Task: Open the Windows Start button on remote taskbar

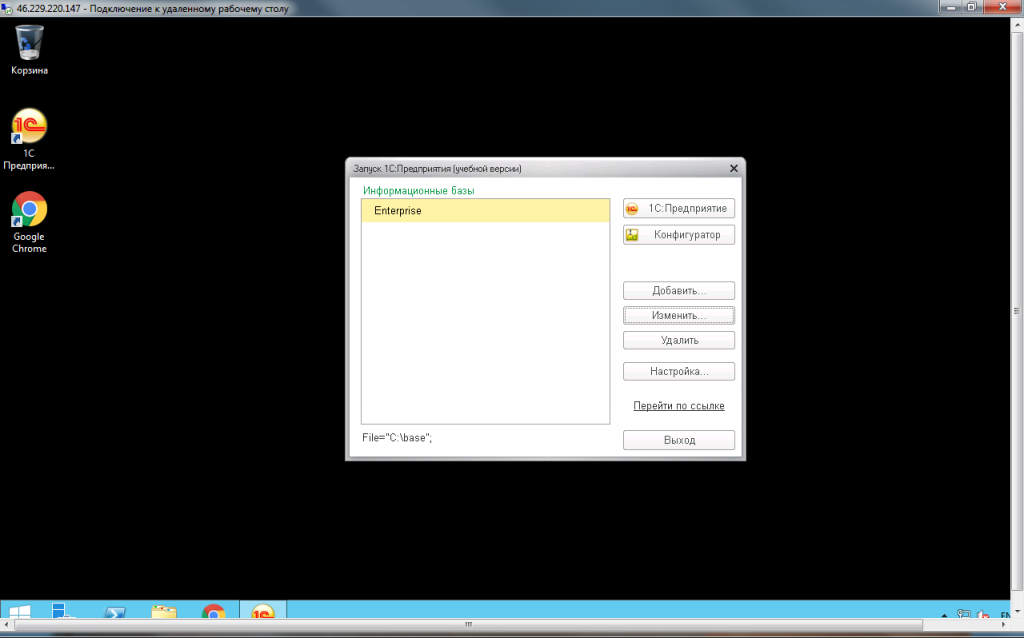Action: point(20,610)
